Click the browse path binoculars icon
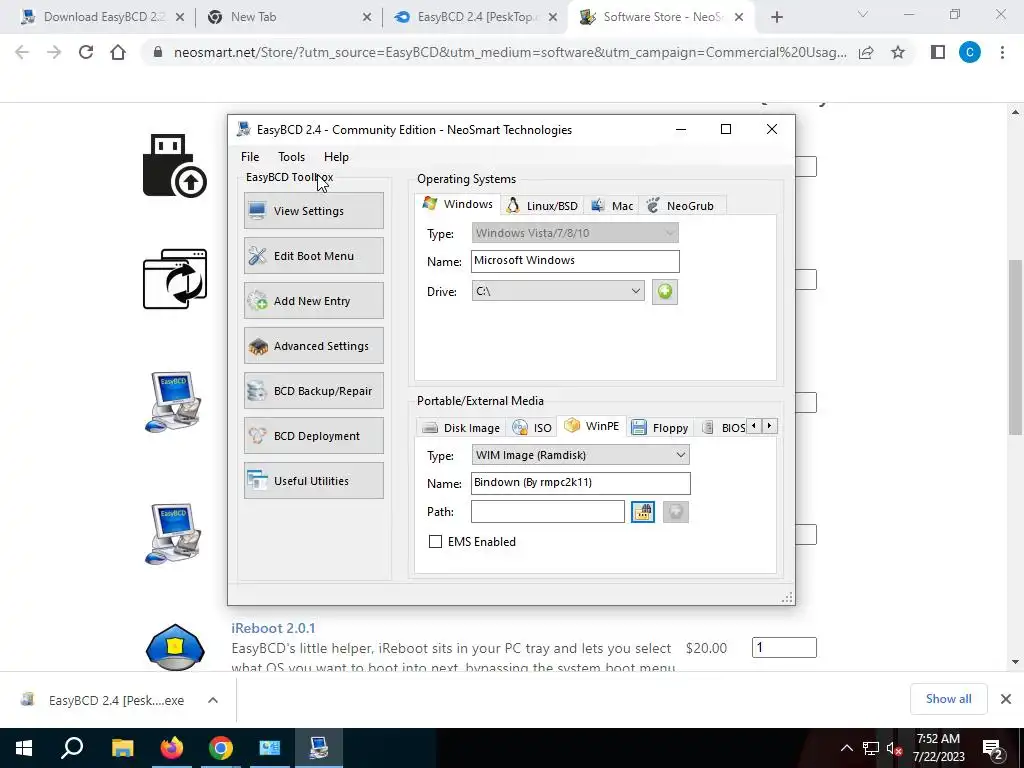The image size is (1024, 768). tap(643, 512)
